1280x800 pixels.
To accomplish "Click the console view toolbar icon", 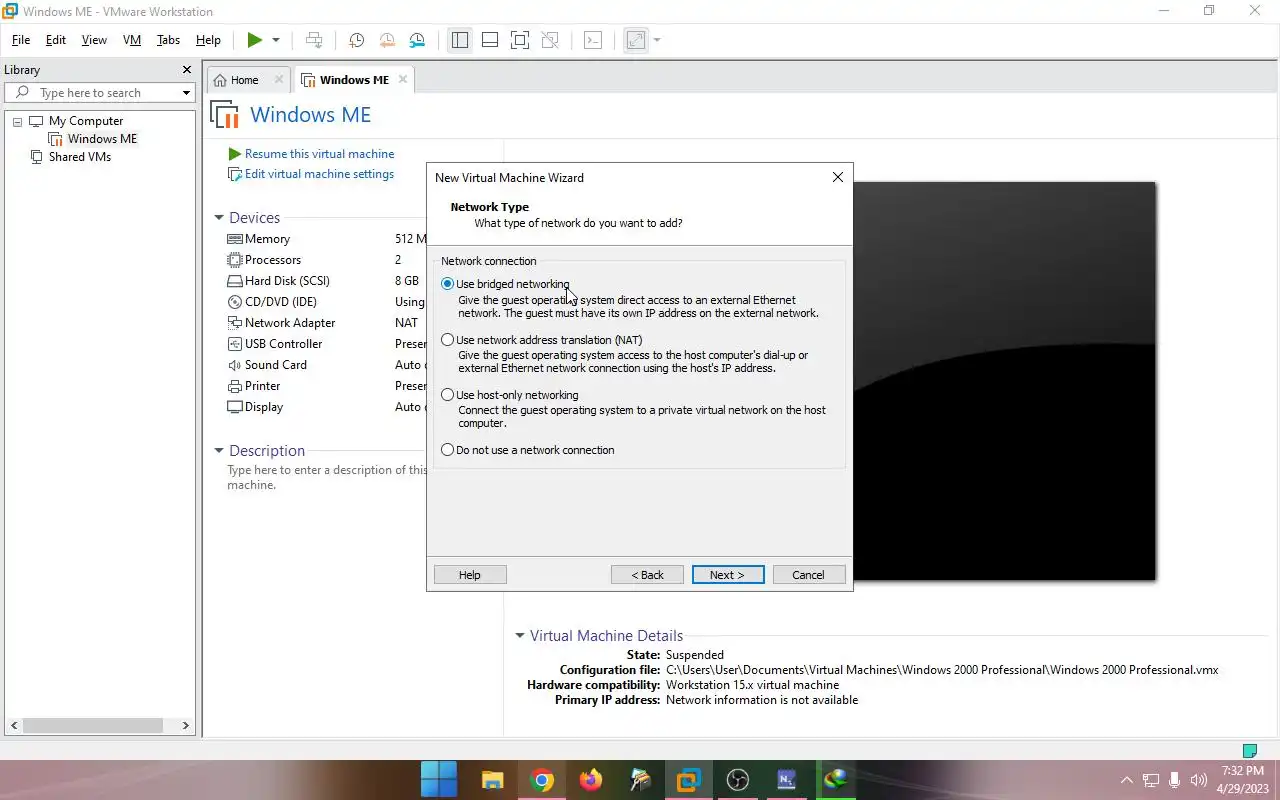I will click(x=593, y=40).
